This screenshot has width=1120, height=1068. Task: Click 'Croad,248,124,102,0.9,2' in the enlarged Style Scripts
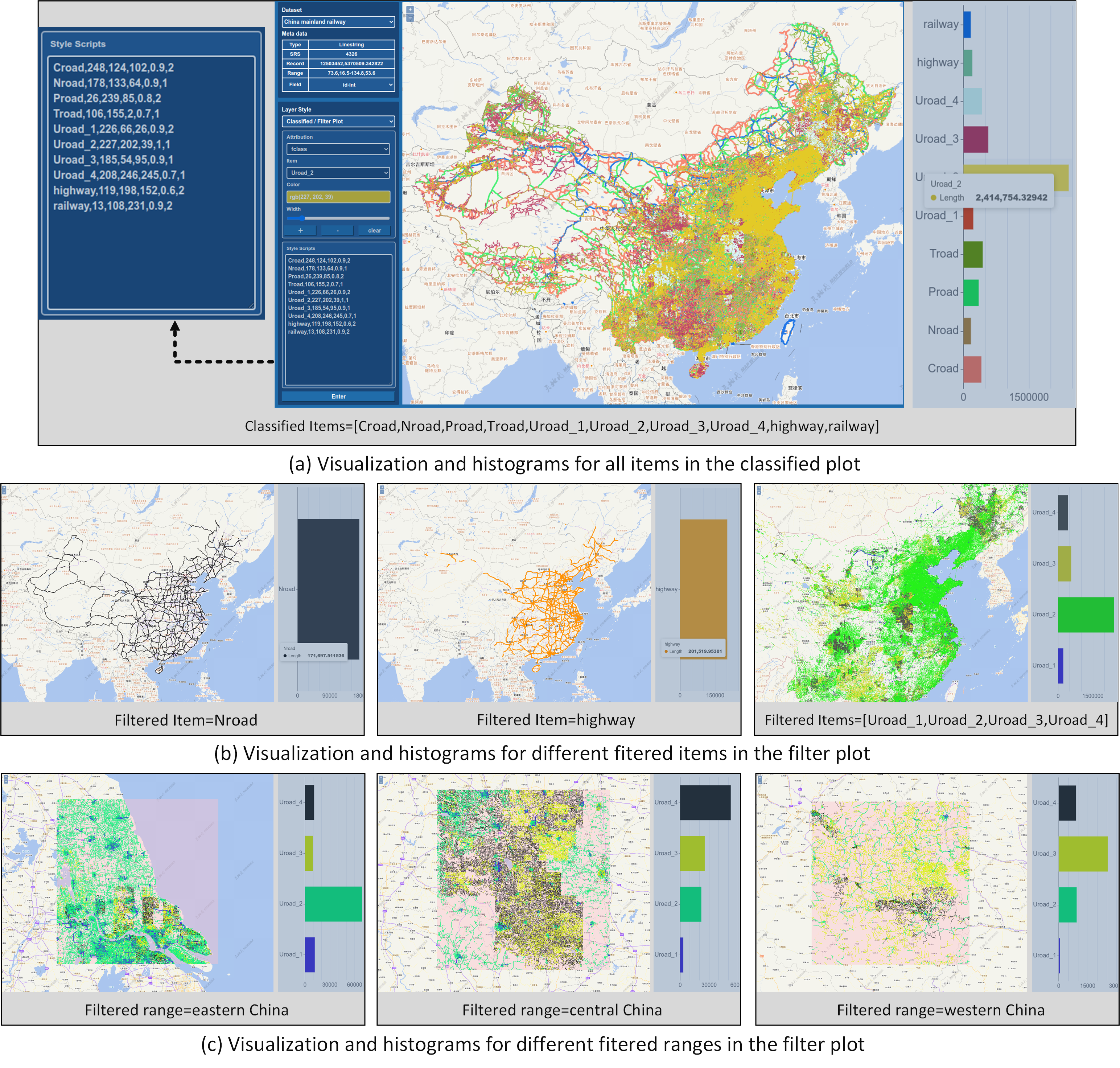click(114, 68)
